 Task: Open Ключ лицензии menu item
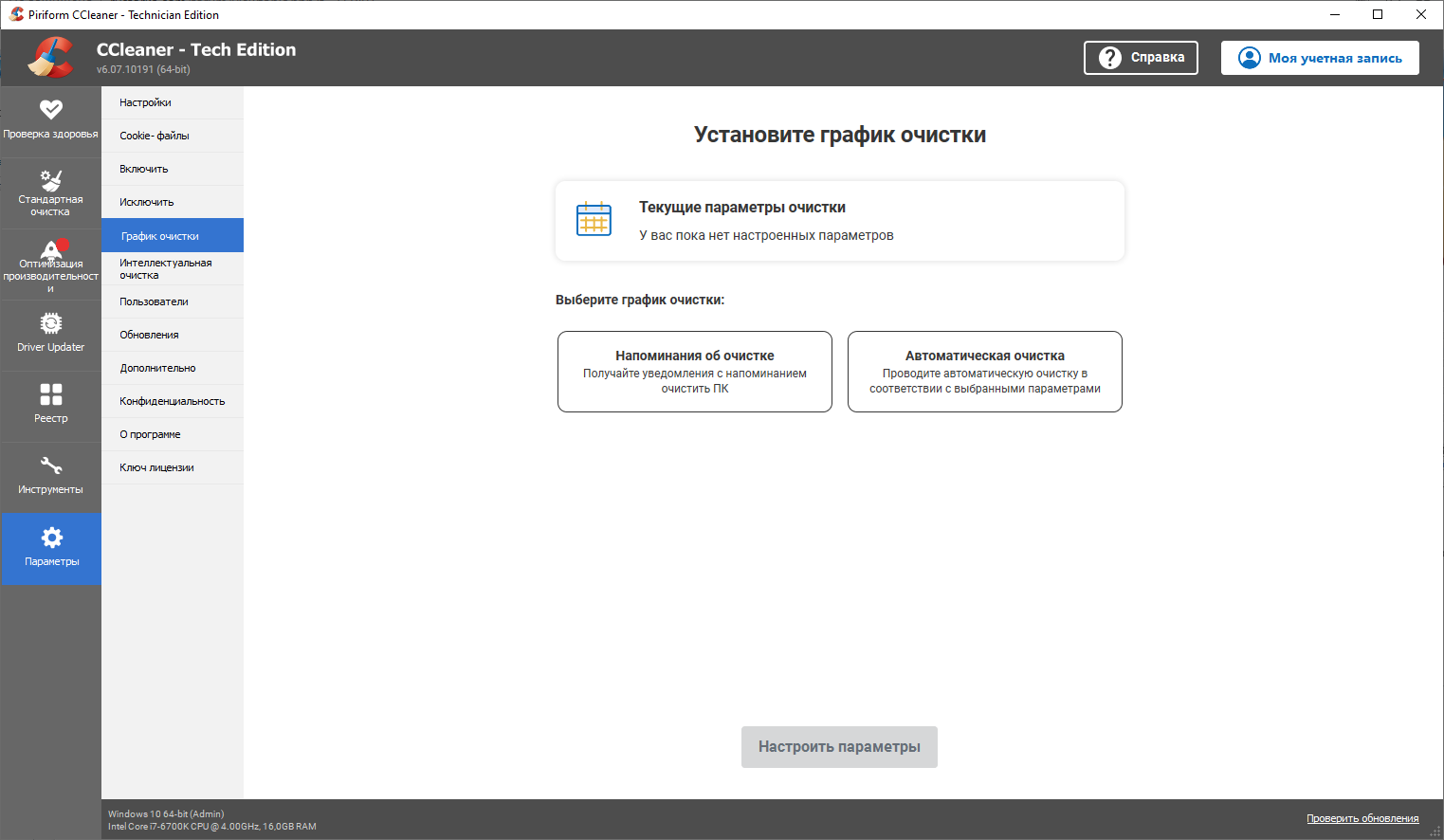pyautogui.click(x=157, y=467)
